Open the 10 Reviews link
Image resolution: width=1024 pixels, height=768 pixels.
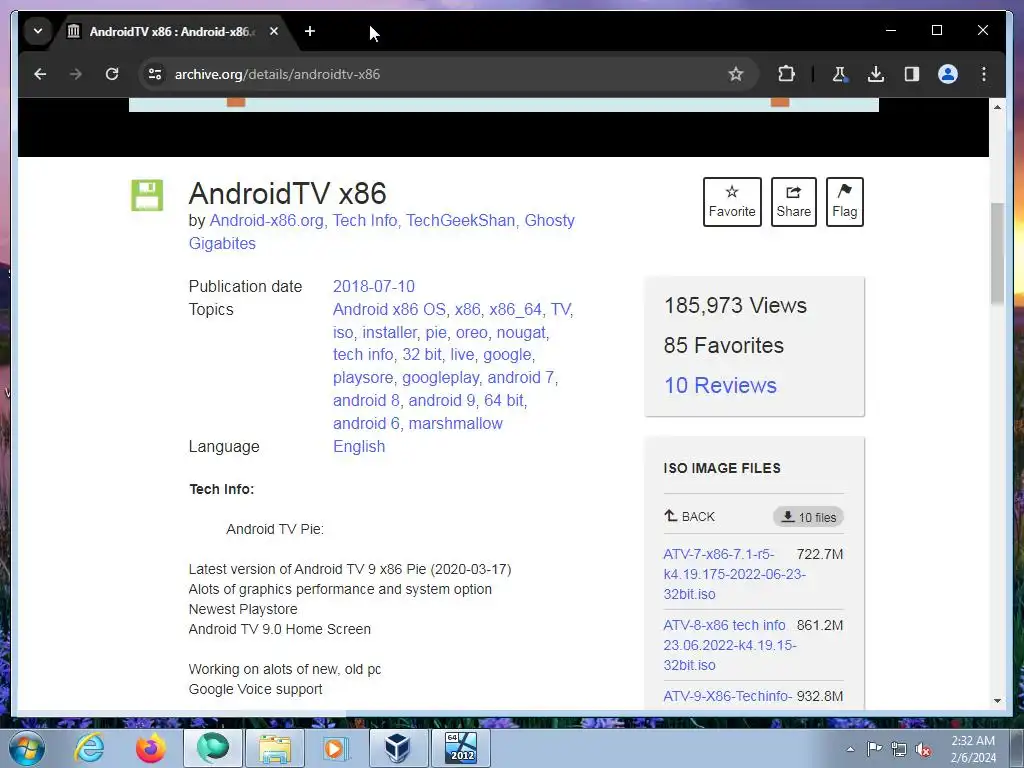pos(720,385)
